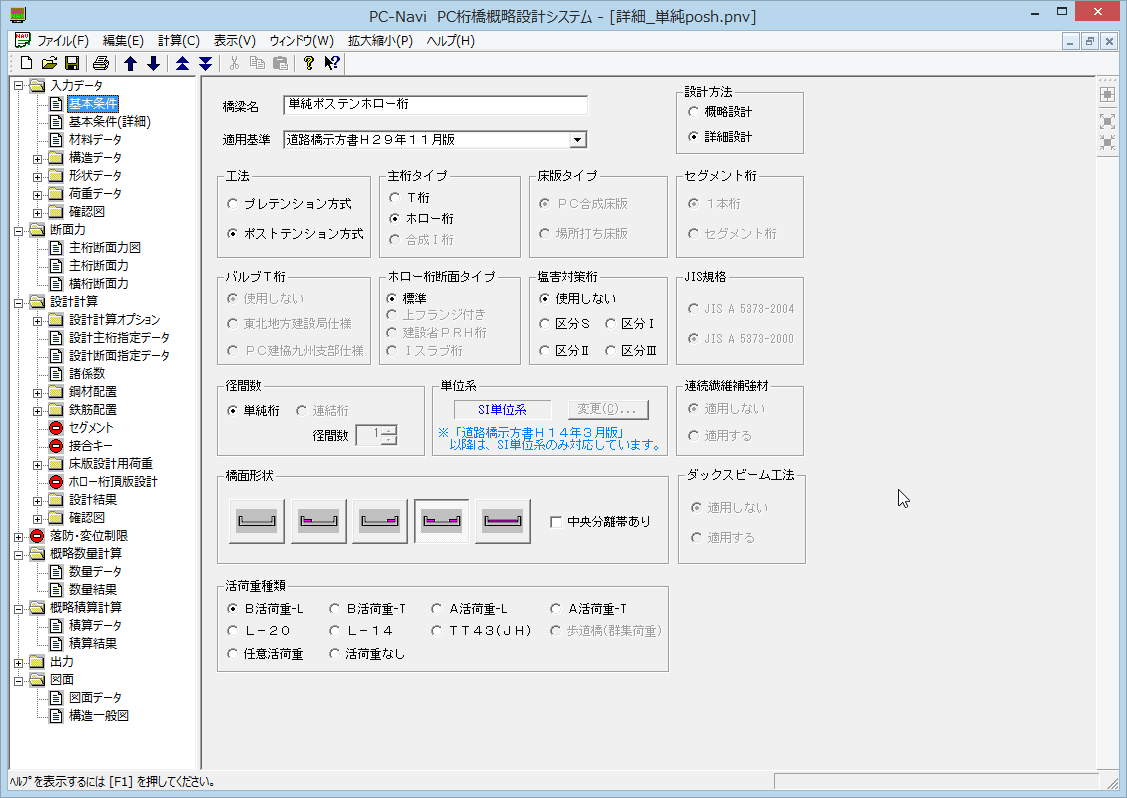1127x798 pixels.
Task: Open 材料データ in the tree
Action: coord(95,140)
